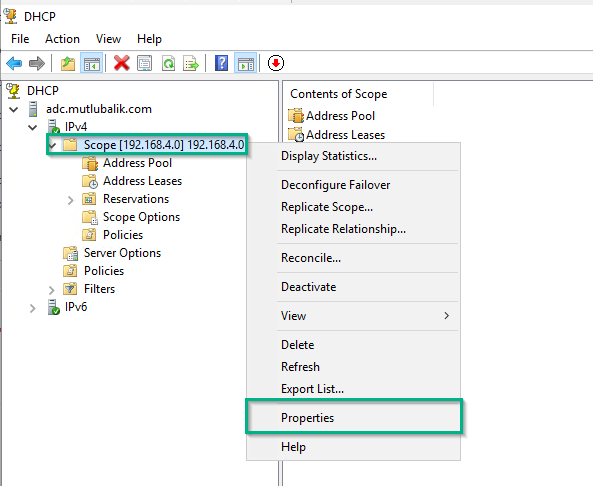The height and width of the screenshot is (486, 593).
Task: Open the Action menu
Action: coord(62,39)
